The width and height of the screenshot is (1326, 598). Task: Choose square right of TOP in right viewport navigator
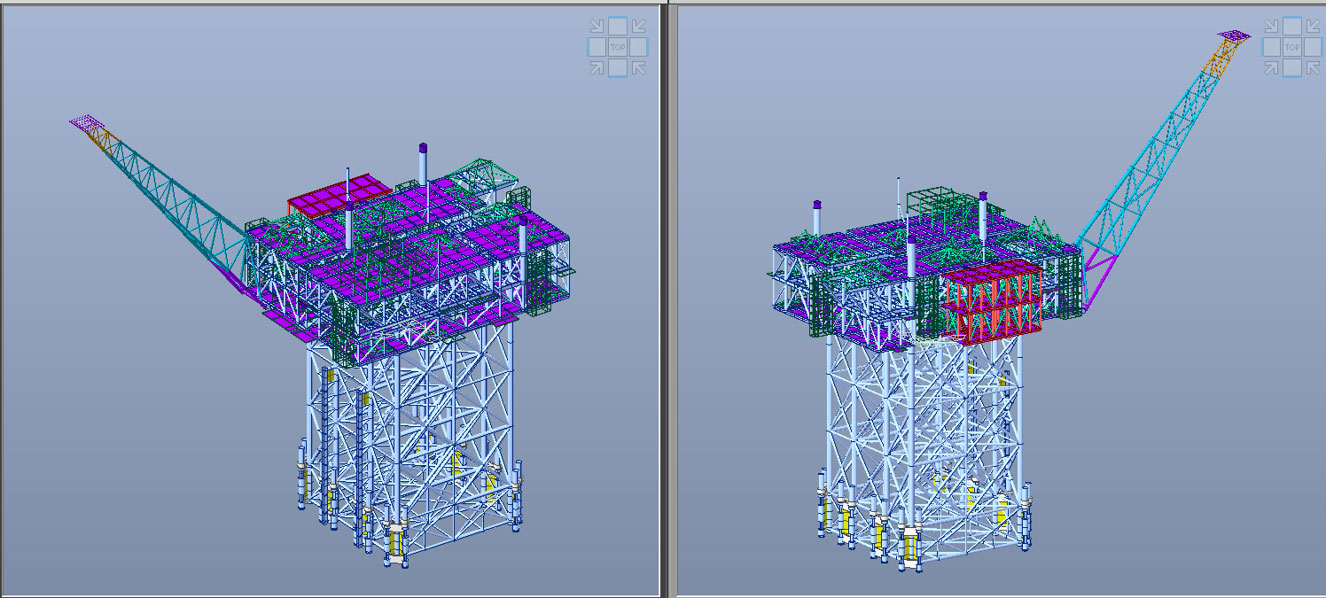point(1313,47)
